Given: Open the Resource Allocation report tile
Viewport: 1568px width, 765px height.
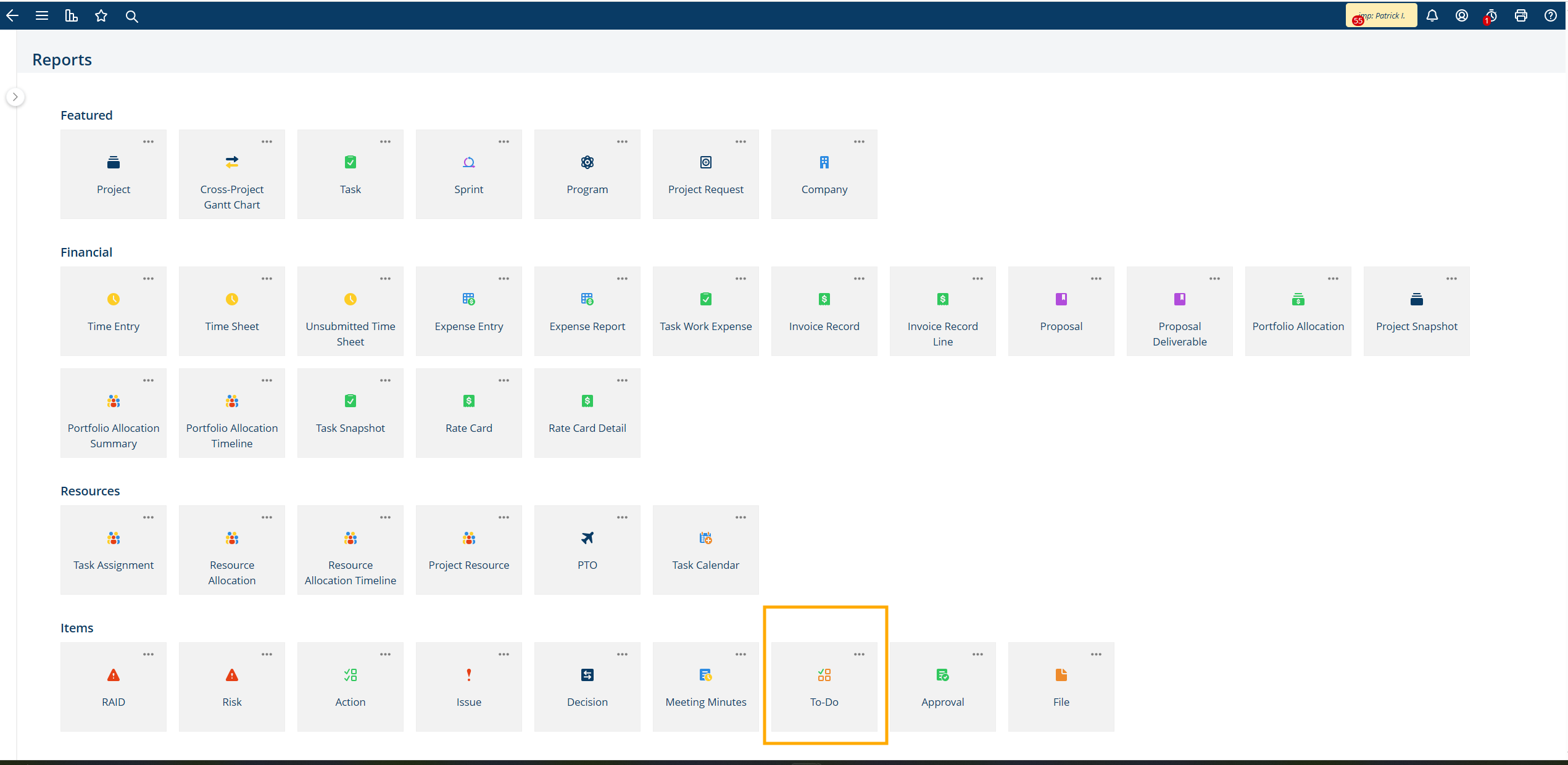Looking at the screenshot, I should pos(232,550).
